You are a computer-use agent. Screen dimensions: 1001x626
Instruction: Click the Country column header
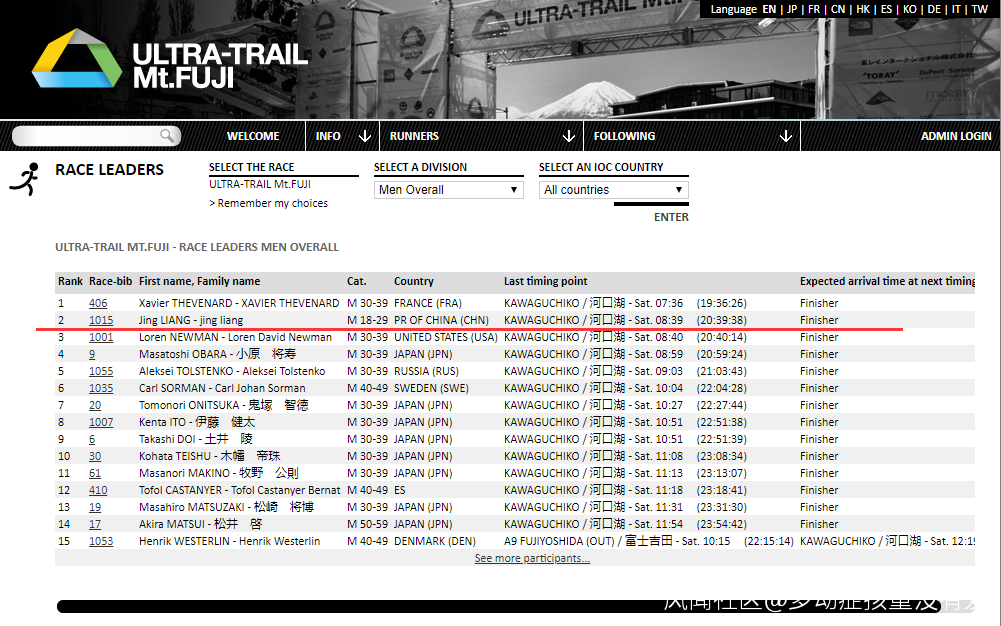414,281
